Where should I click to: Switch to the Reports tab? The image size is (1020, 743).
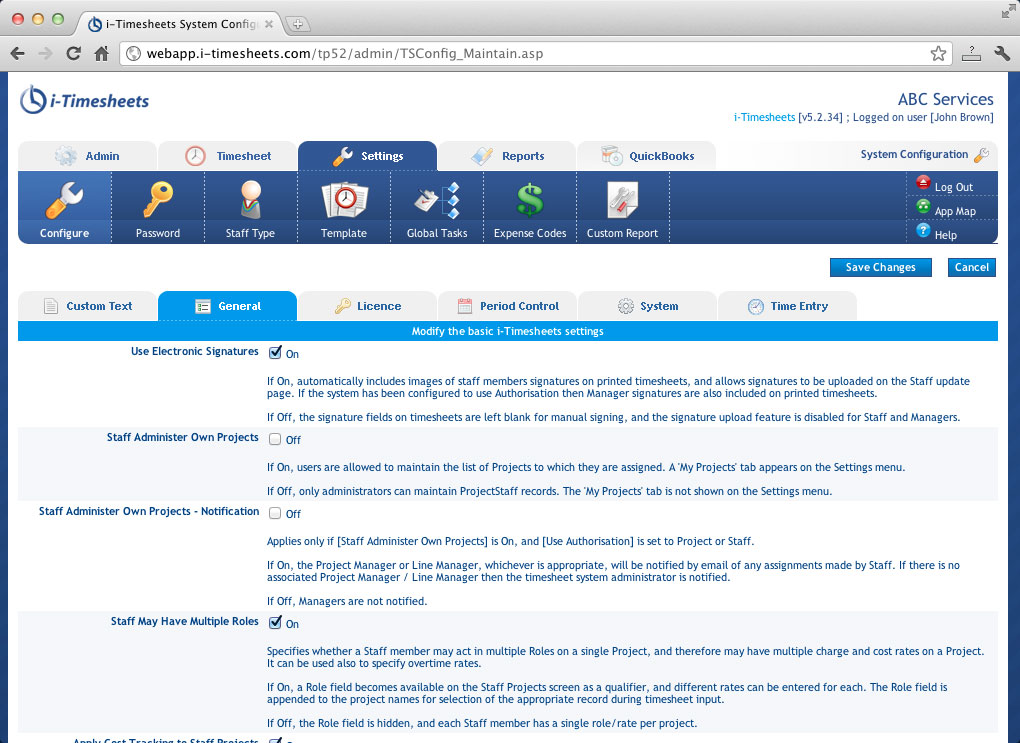point(507,156)
